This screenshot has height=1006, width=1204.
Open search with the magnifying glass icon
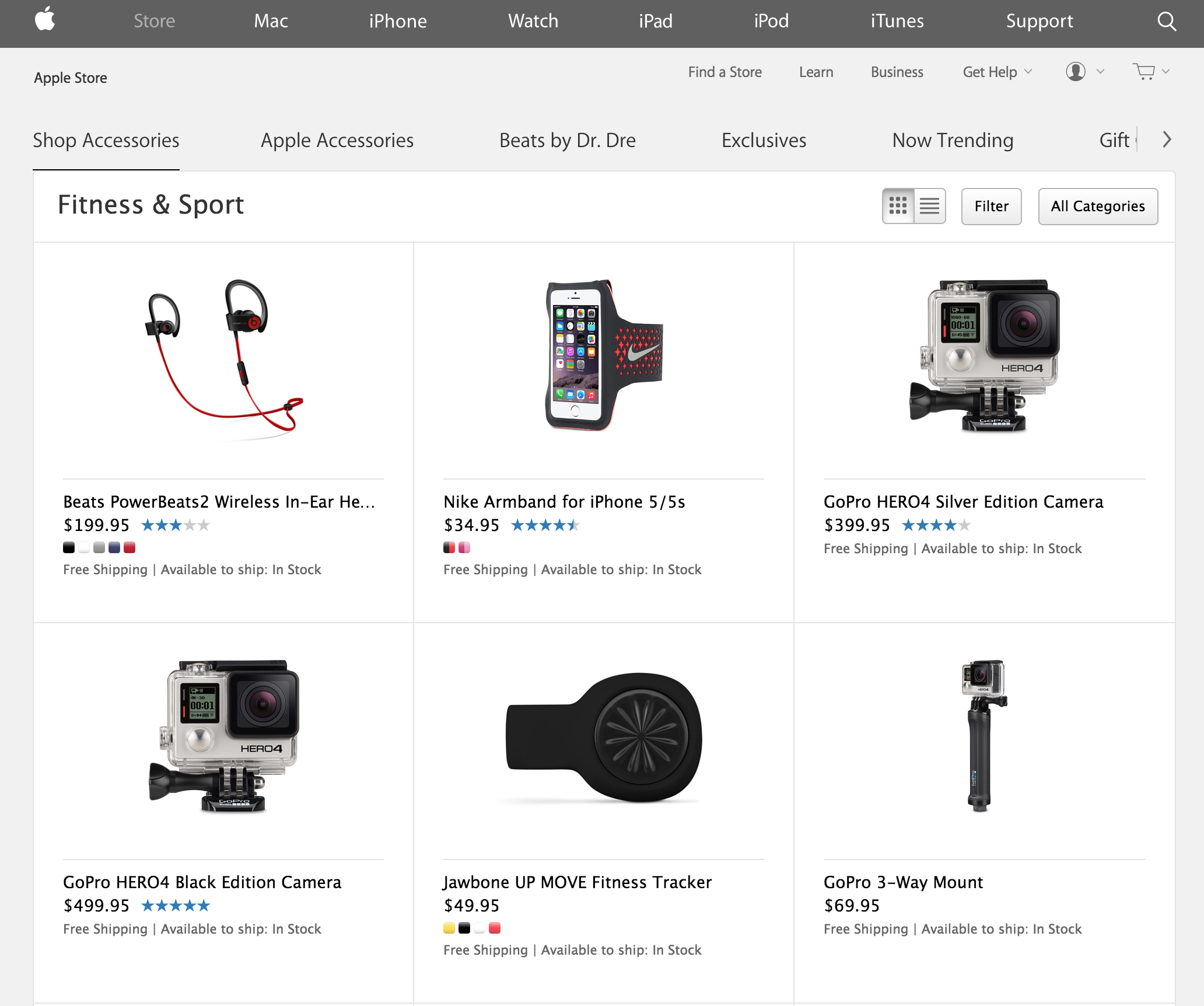pos(1166,22)
